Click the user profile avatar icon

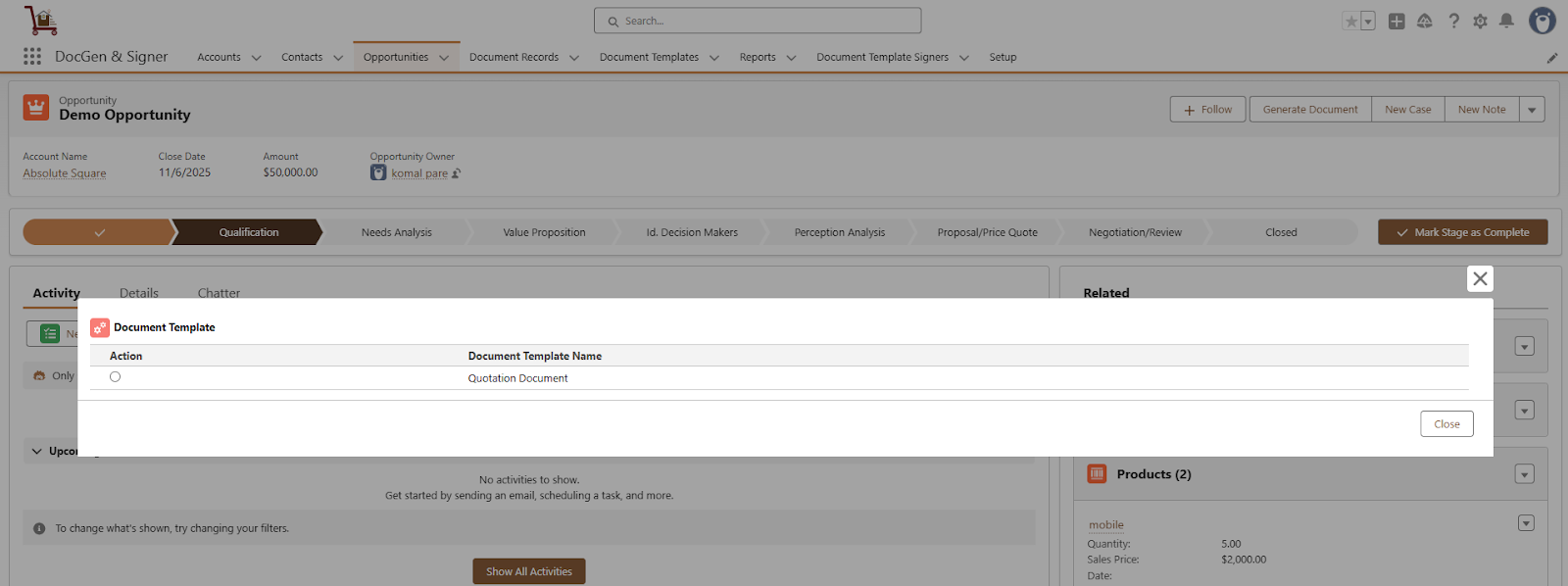click(x=1542, y=21)
